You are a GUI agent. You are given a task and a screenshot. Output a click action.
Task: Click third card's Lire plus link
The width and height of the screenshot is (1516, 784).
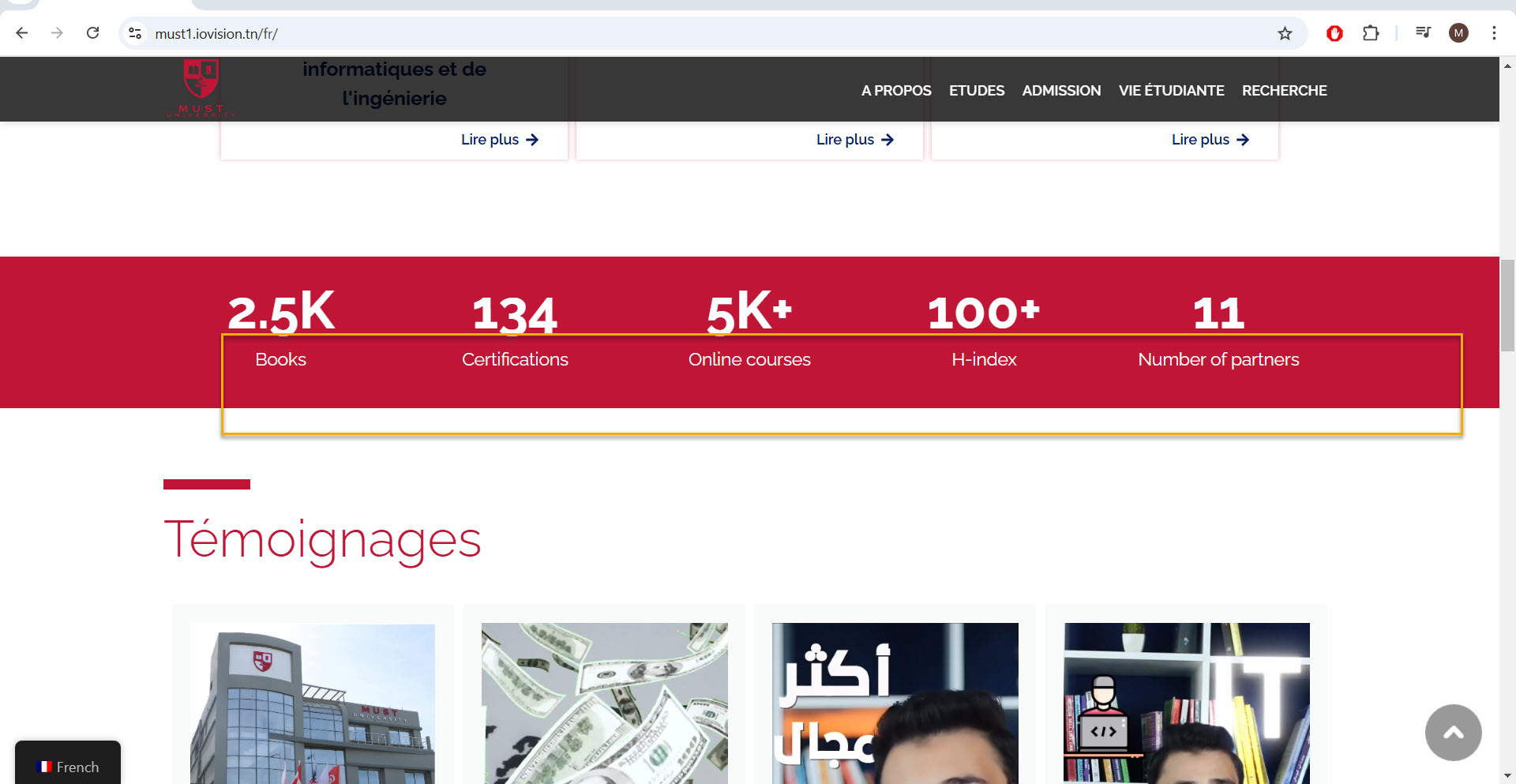tap(1210, 140)
